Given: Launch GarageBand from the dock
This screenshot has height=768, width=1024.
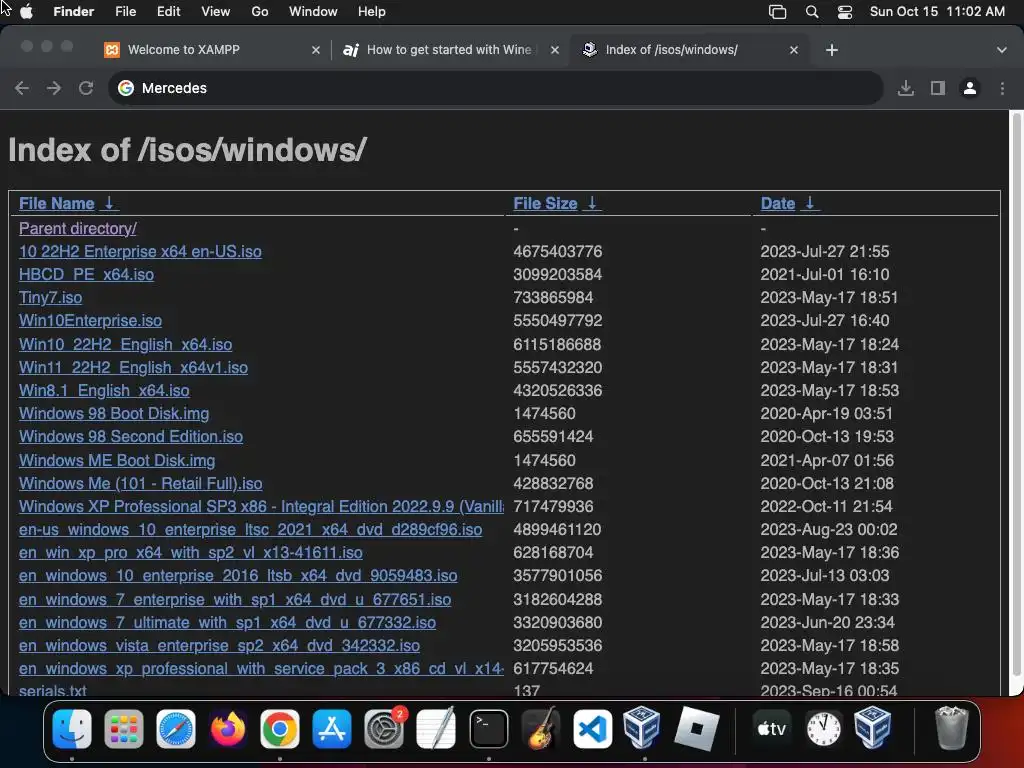Looking at the screenshot, I should 541,728.
